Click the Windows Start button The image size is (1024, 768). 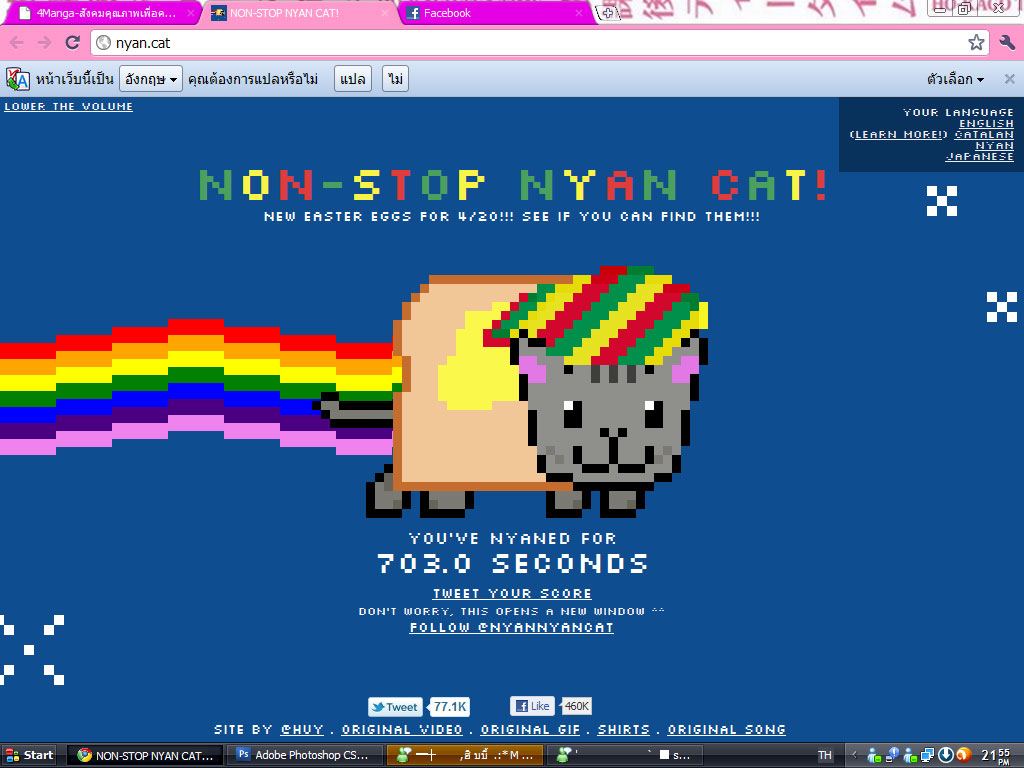29,756
